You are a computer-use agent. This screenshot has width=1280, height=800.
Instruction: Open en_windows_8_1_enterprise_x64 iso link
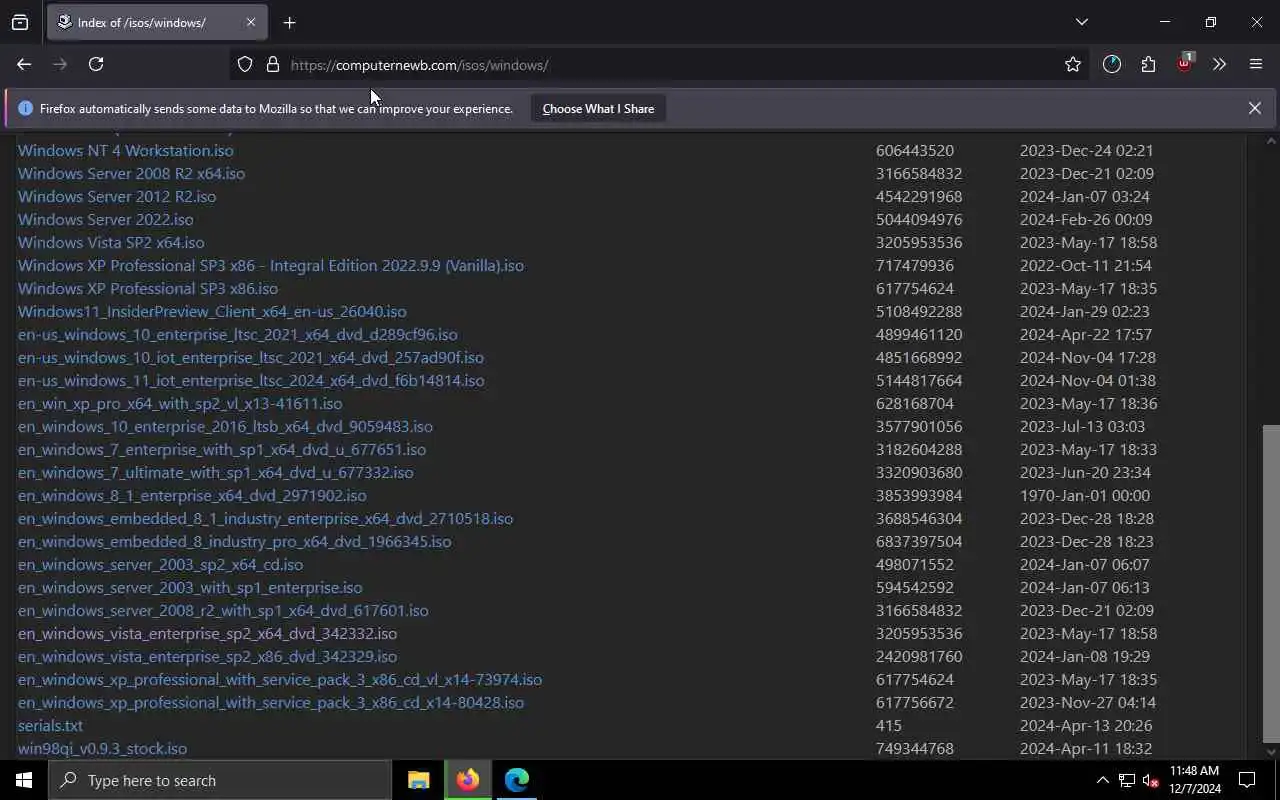pos(192,496)
